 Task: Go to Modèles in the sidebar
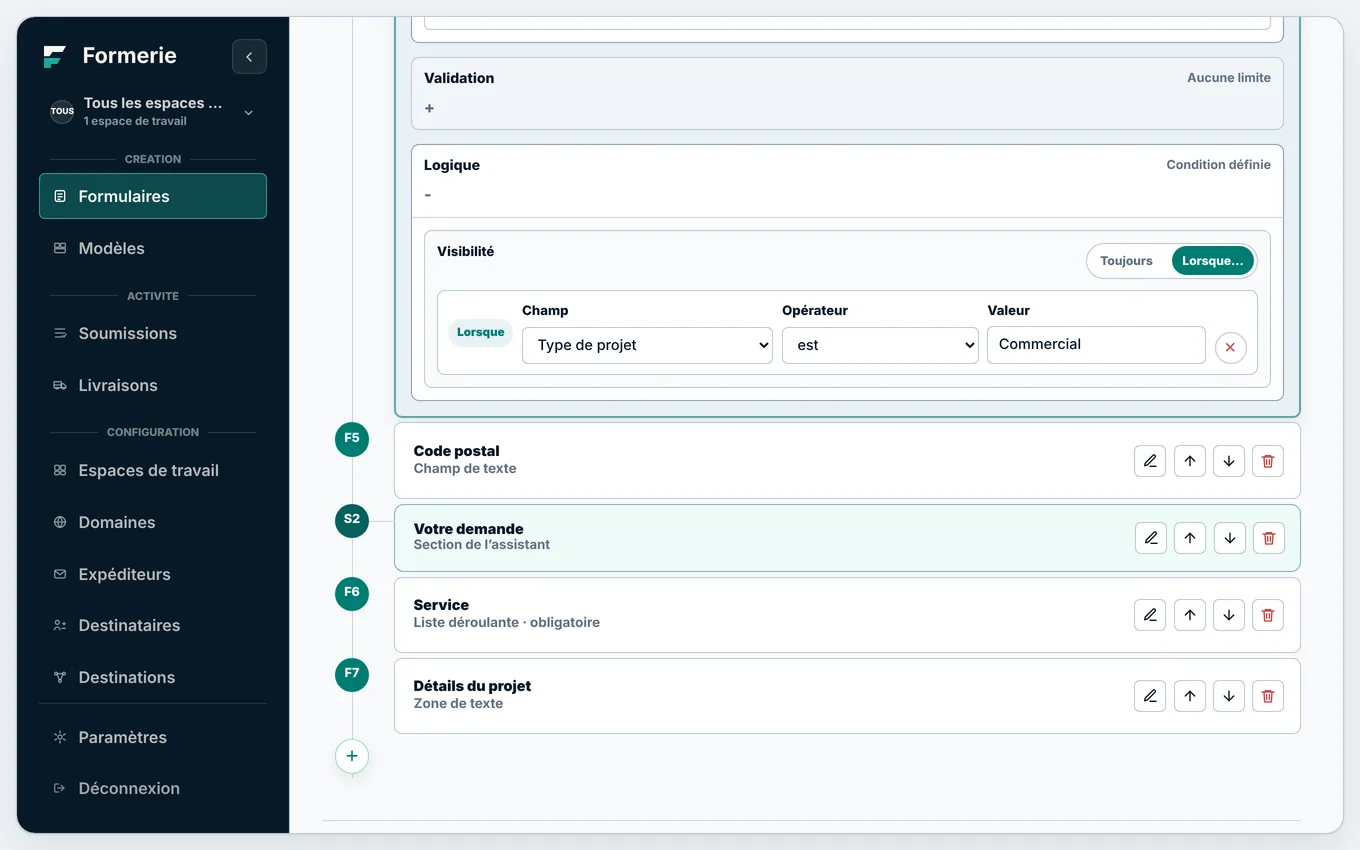(153, 248)
